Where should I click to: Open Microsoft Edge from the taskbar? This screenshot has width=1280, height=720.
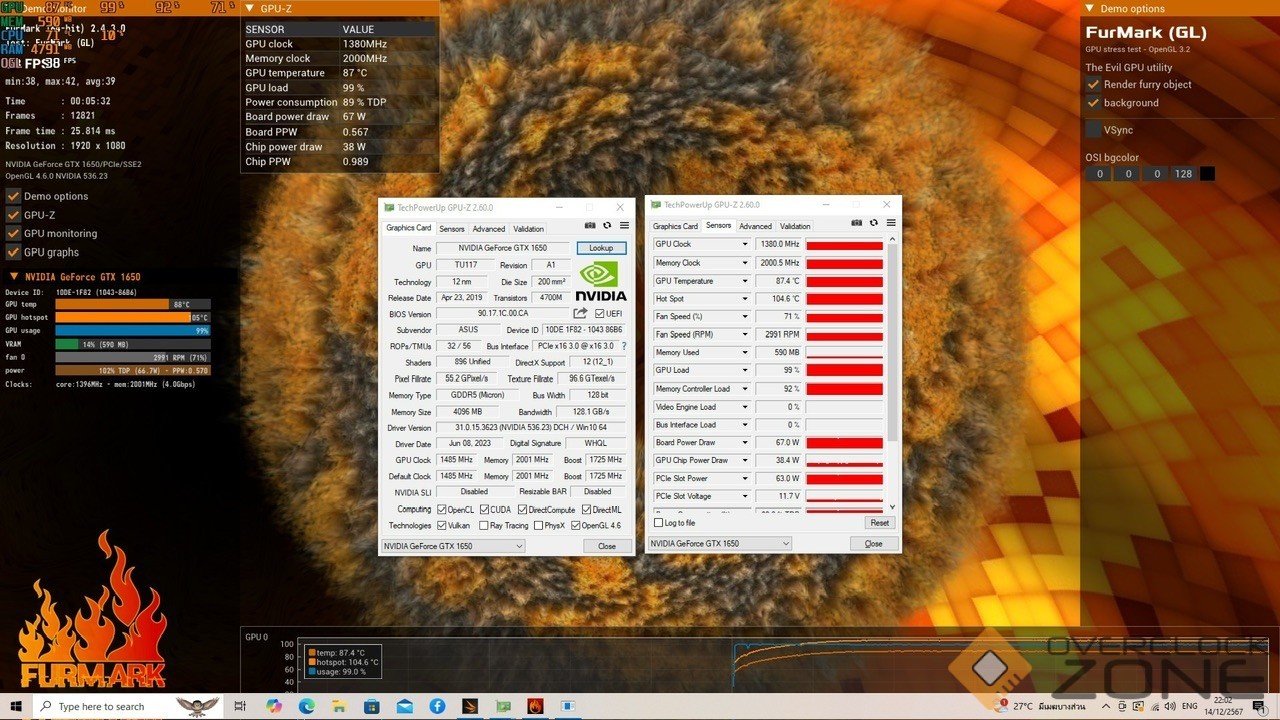[307, 706]
